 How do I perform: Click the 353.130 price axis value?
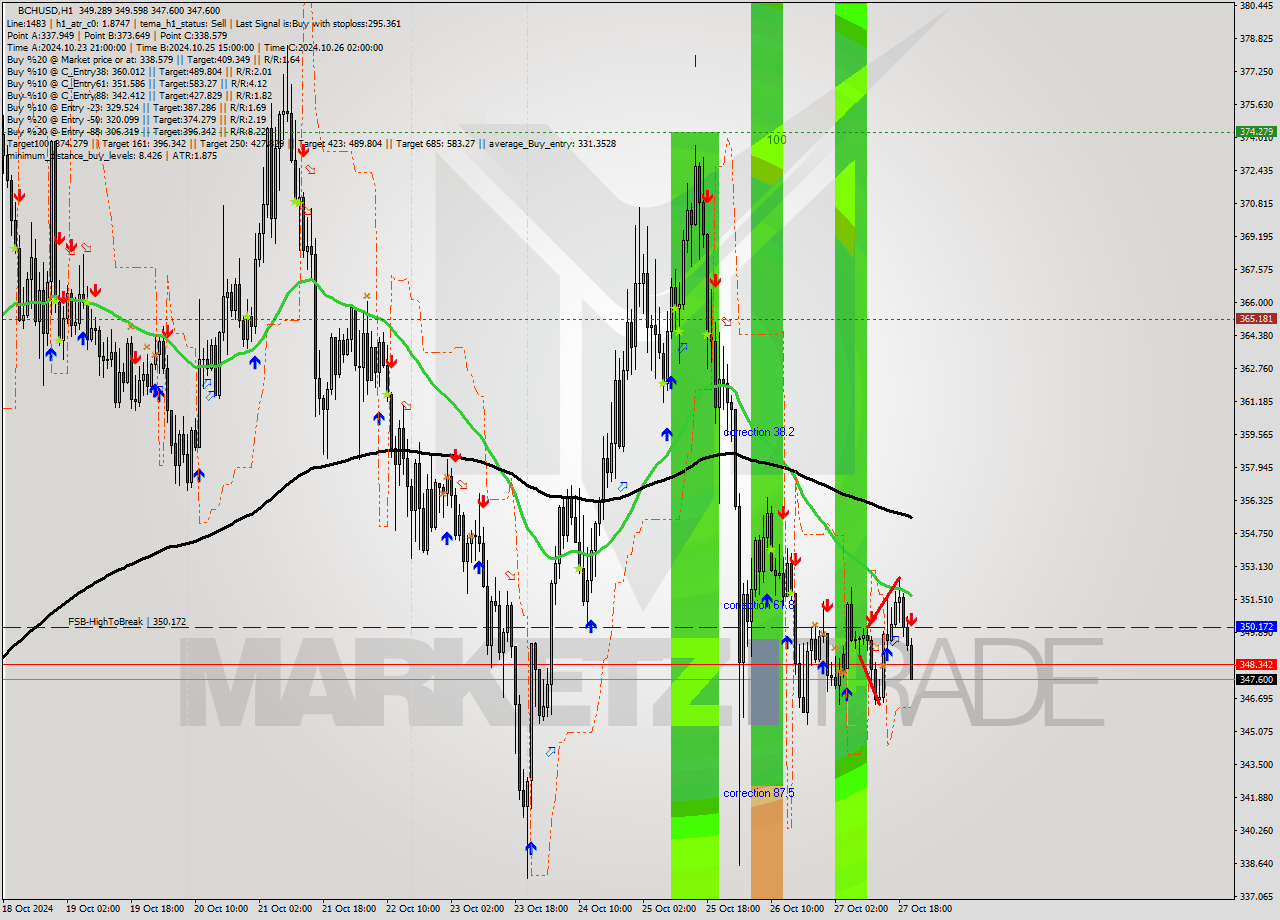click(x=1255, y=567)
